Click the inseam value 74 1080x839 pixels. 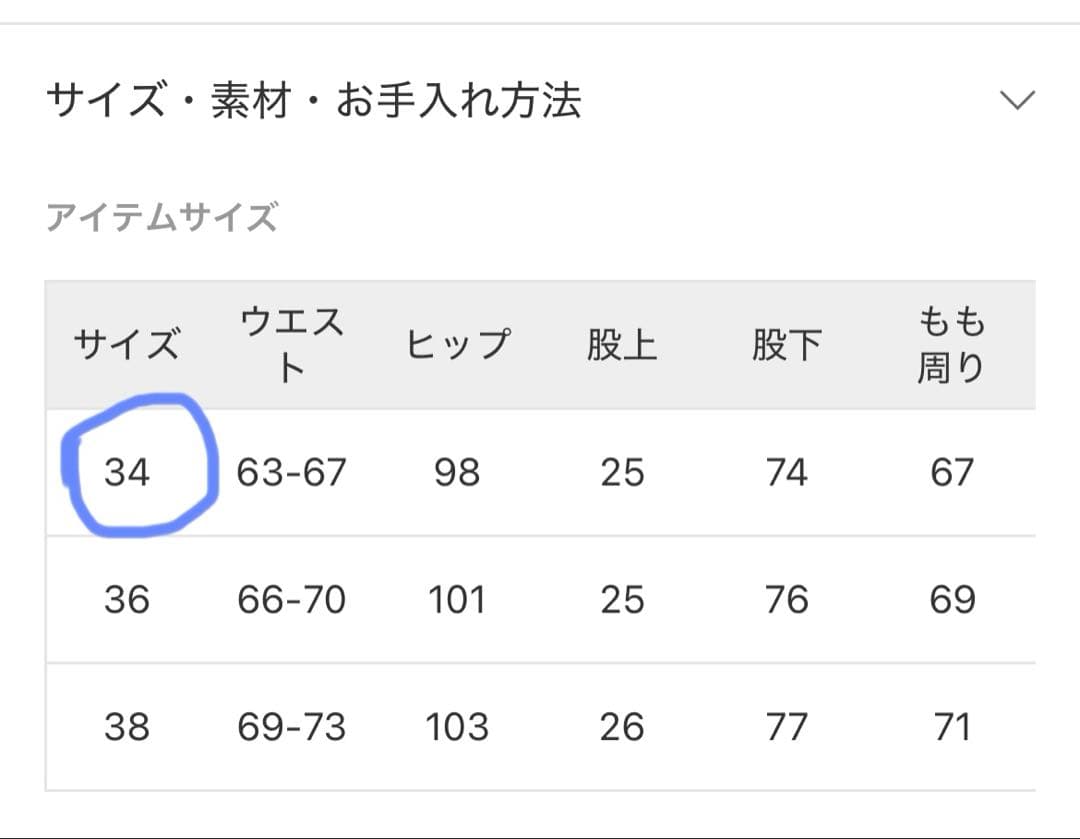click(786, 472)
